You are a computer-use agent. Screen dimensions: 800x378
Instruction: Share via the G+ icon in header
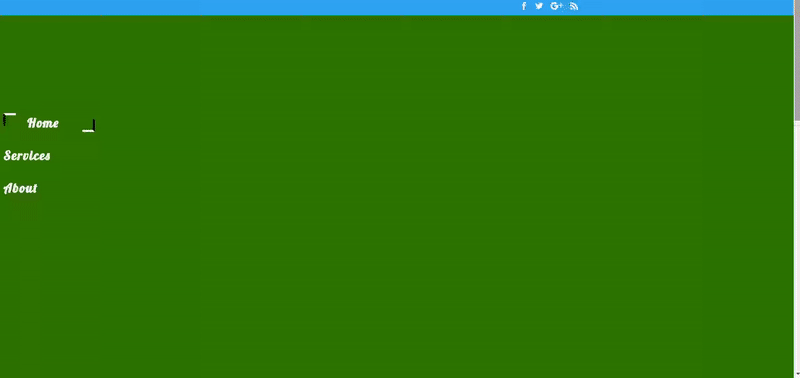(557, 6)
